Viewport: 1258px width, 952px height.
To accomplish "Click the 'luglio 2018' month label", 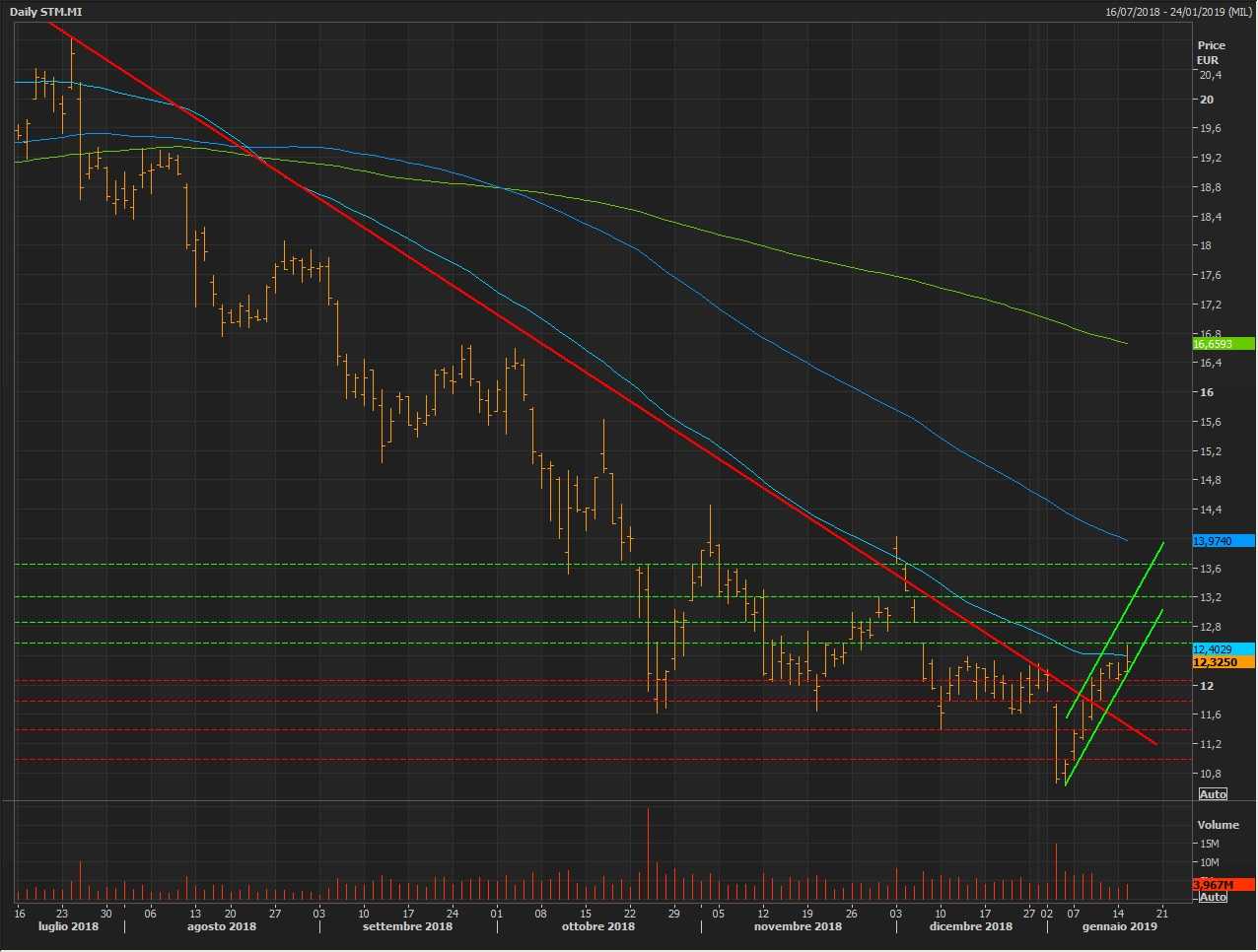I will click(68, 926).
